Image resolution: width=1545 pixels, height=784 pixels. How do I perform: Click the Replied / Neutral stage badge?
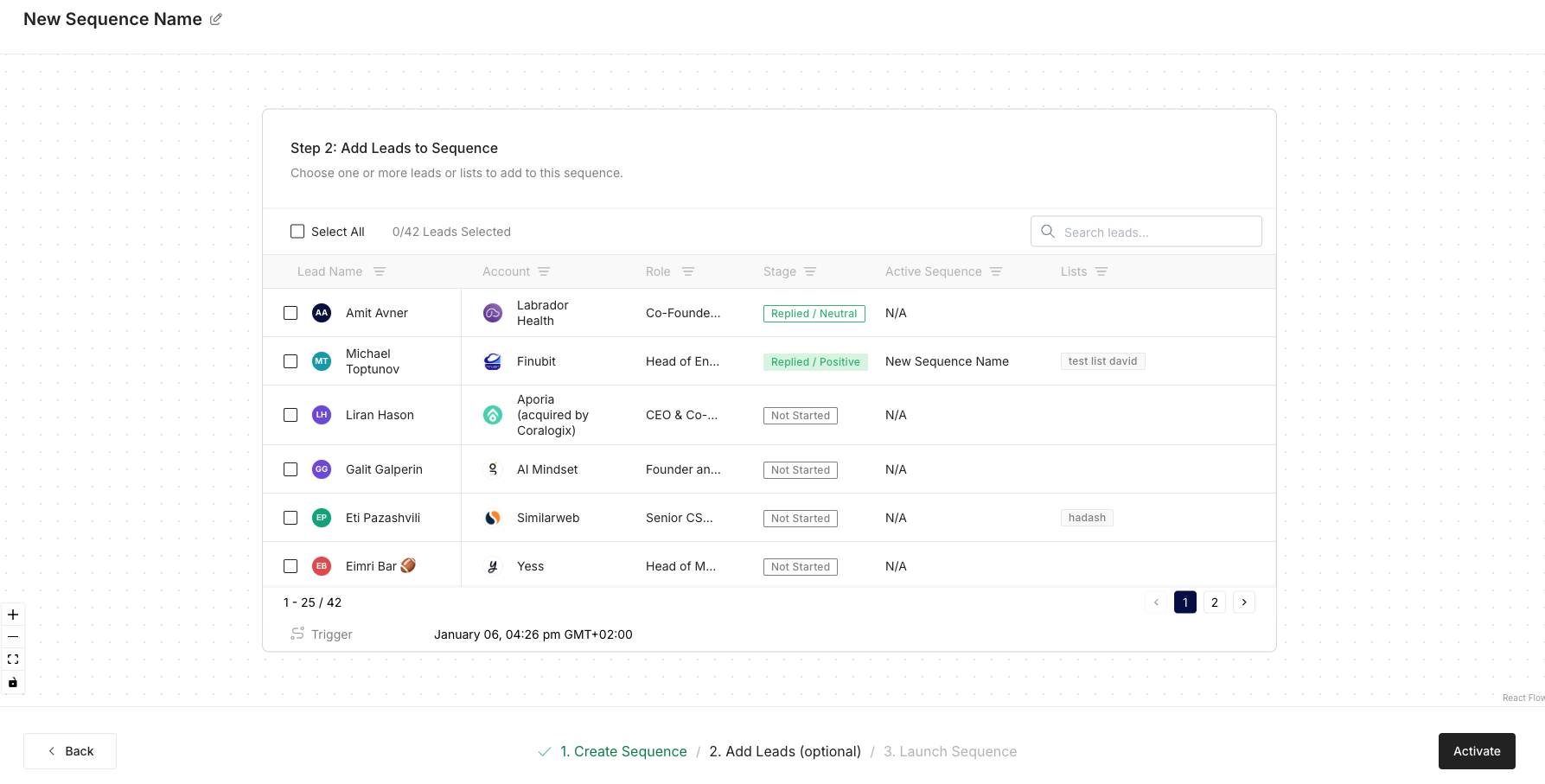814,314
